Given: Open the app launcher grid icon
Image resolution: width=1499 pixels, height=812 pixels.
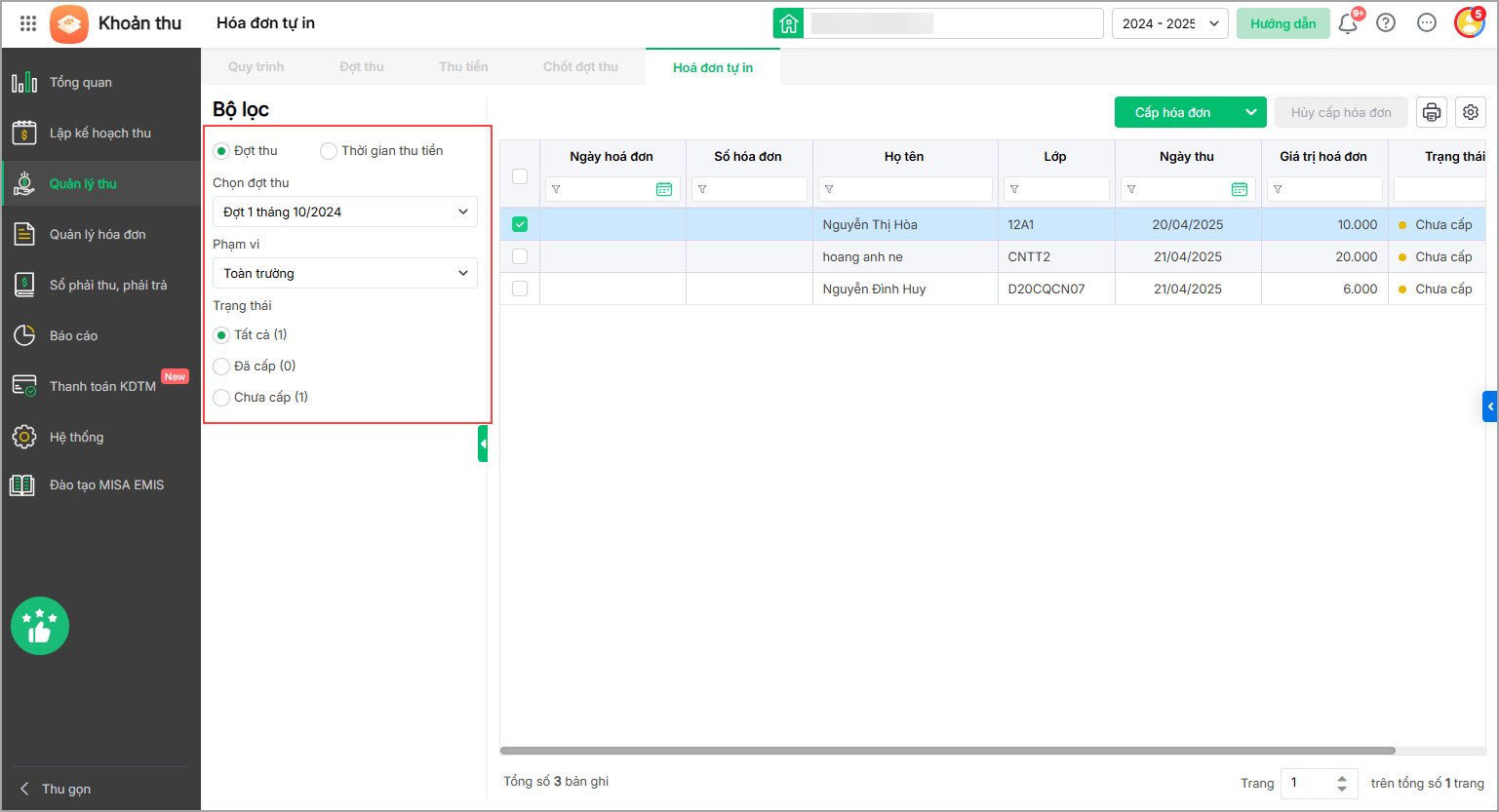Looking at the screenshot, I should tap(28, 23).
